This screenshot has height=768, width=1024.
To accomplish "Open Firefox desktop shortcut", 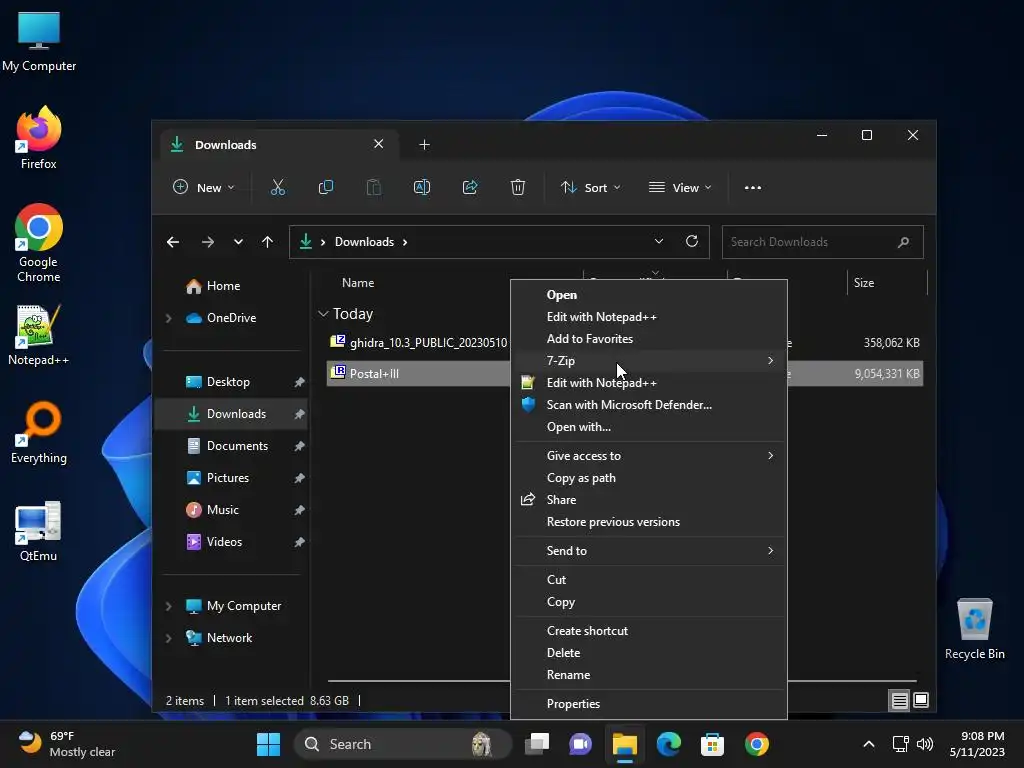I will [39, 138].
